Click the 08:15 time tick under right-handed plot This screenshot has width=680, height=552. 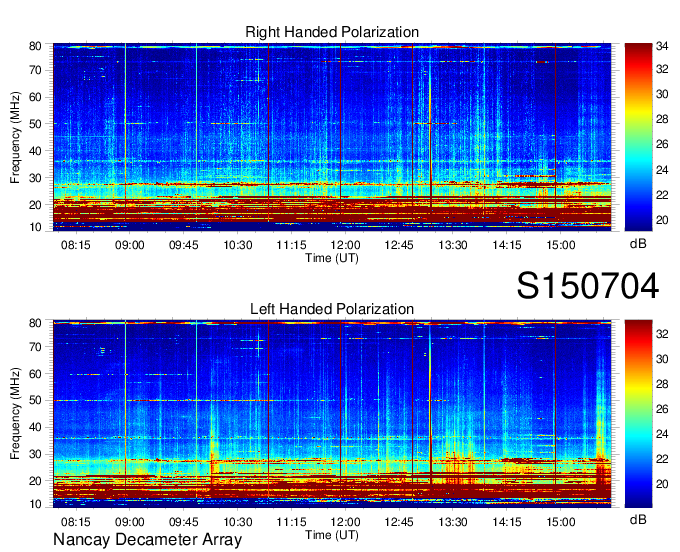coord(75,245)
